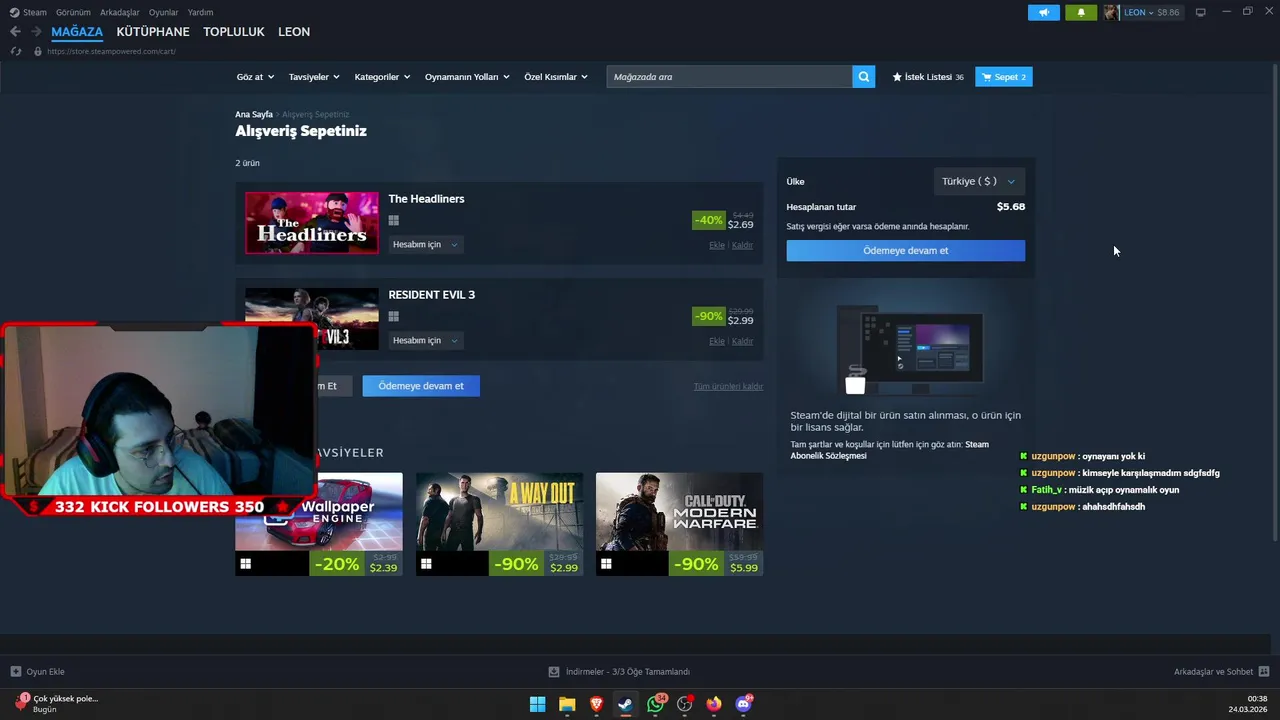Open File Explorer from the taskbar

(x=567, y=704)
